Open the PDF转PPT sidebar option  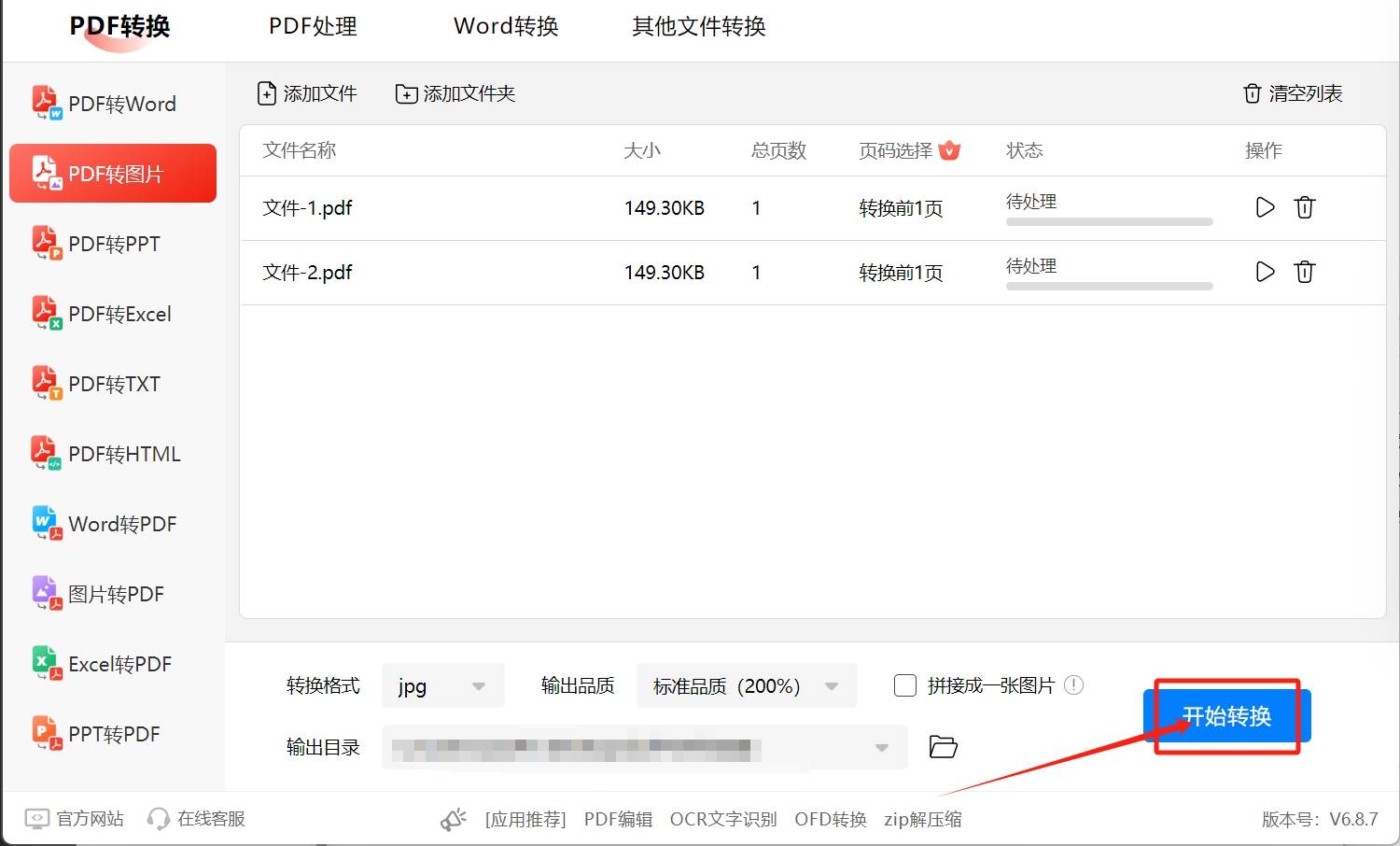click(113, 244)
